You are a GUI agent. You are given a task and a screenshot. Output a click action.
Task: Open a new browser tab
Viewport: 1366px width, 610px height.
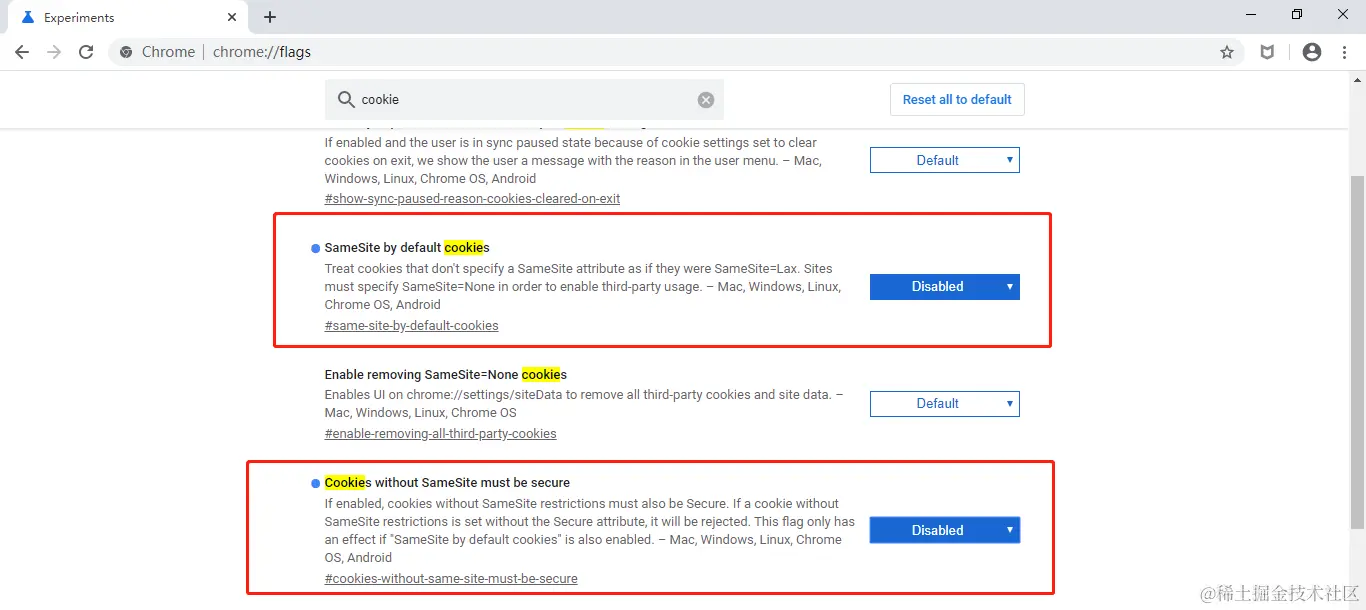click(270, 17)
